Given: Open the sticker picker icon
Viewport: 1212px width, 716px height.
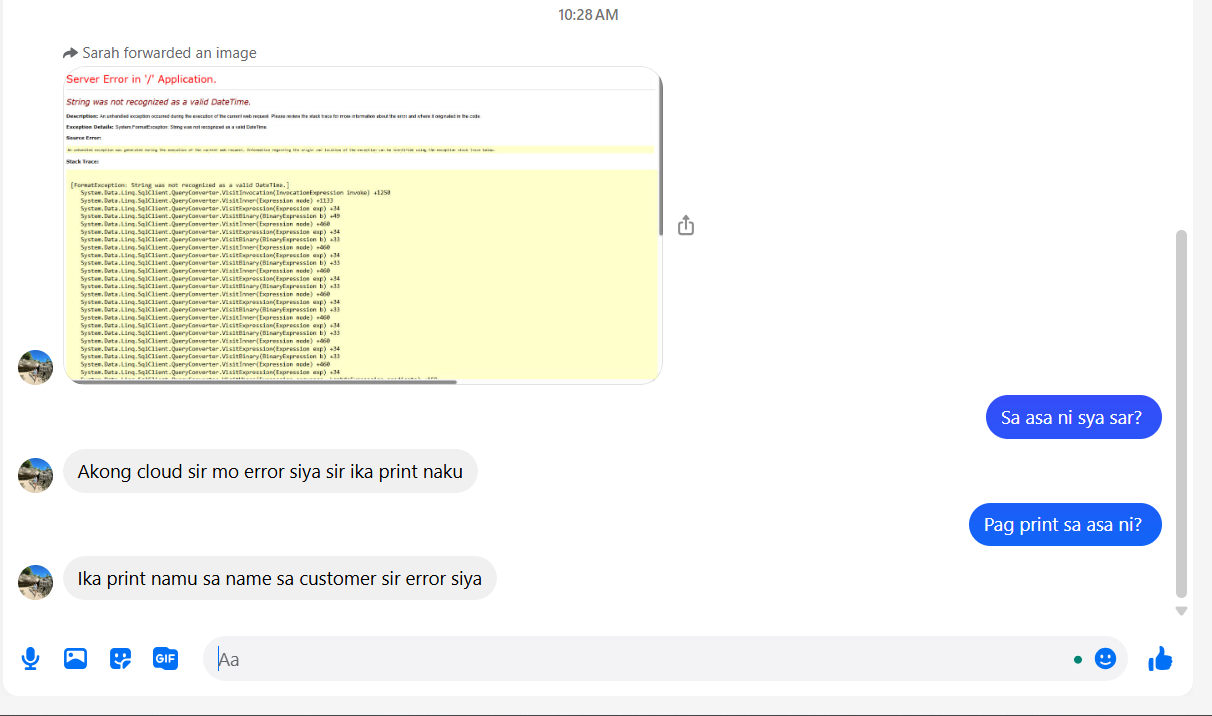Looking at the screenshot, I should pos(120,659).
